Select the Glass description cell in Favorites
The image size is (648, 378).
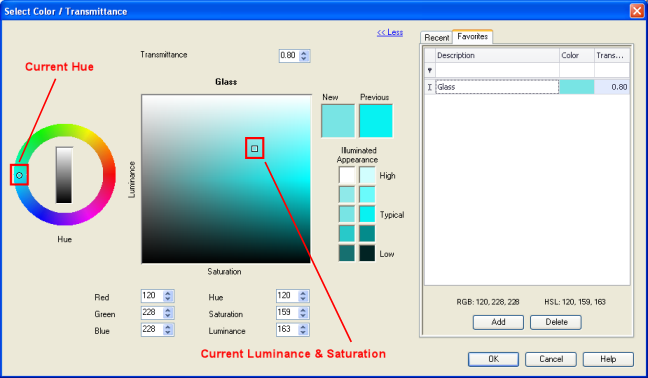497,87
